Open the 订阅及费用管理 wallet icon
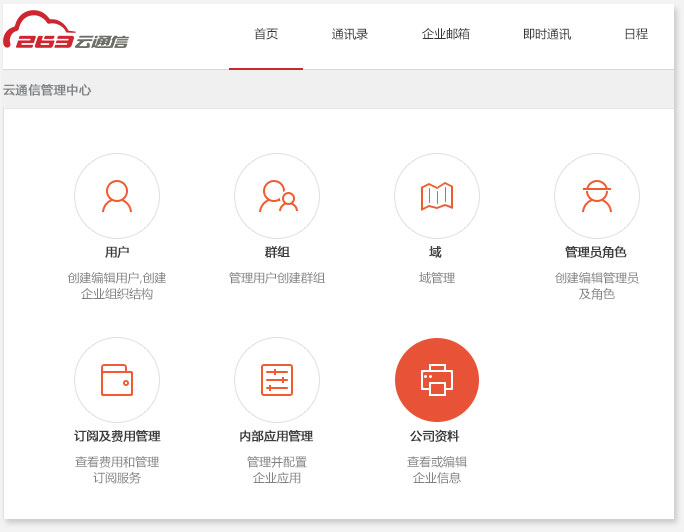This screenshot has height=532, width=684. (117, 380)
